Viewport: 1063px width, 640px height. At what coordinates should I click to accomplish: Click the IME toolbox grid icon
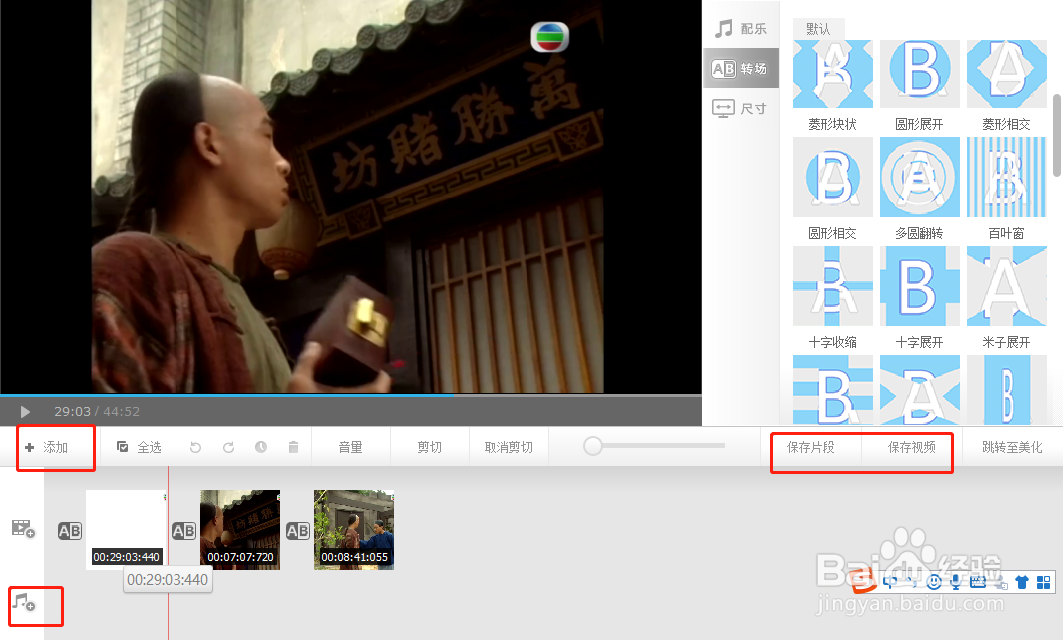click(1043, 582)
